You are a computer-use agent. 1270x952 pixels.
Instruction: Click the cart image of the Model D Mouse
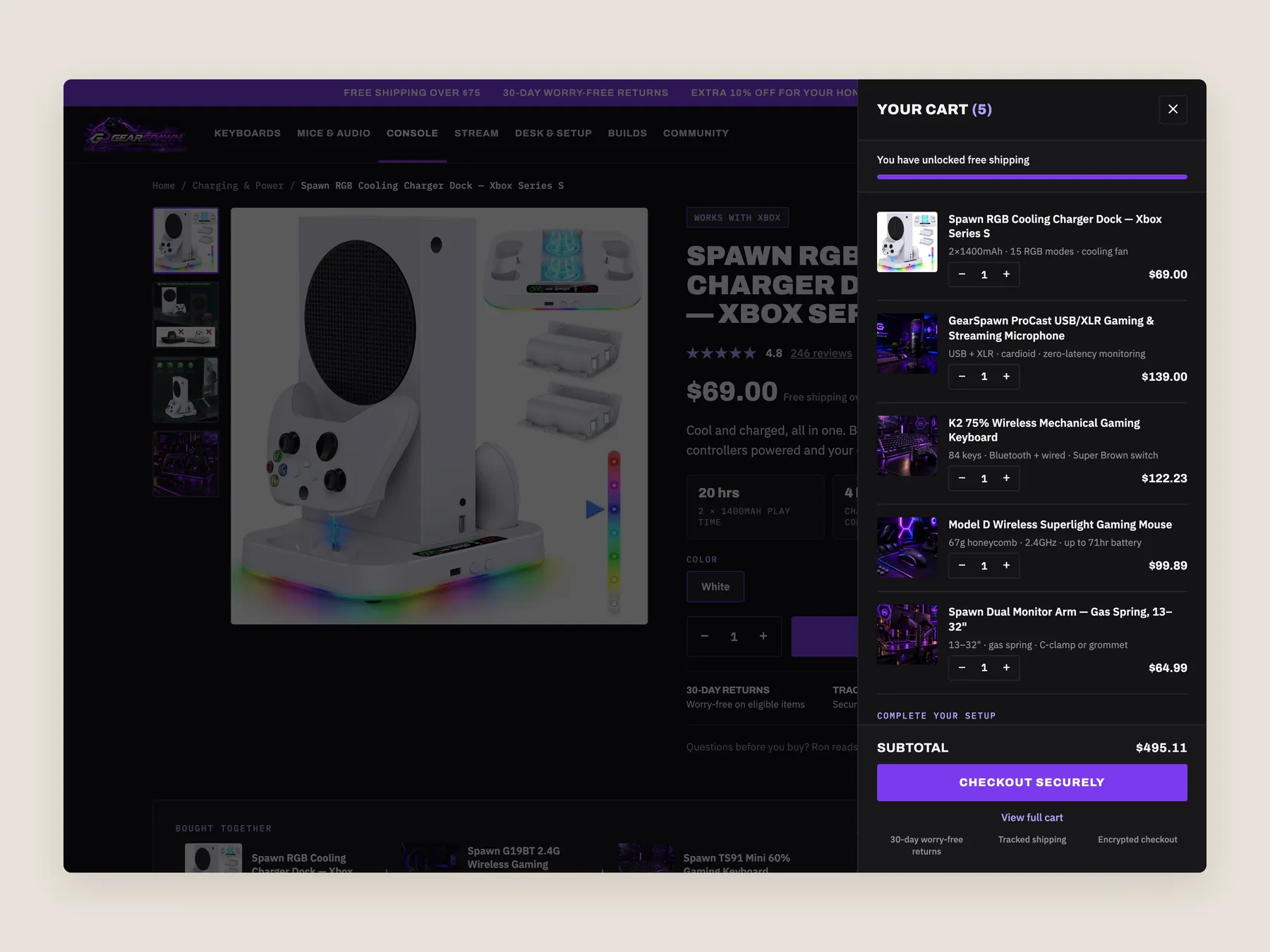(907, 547)
